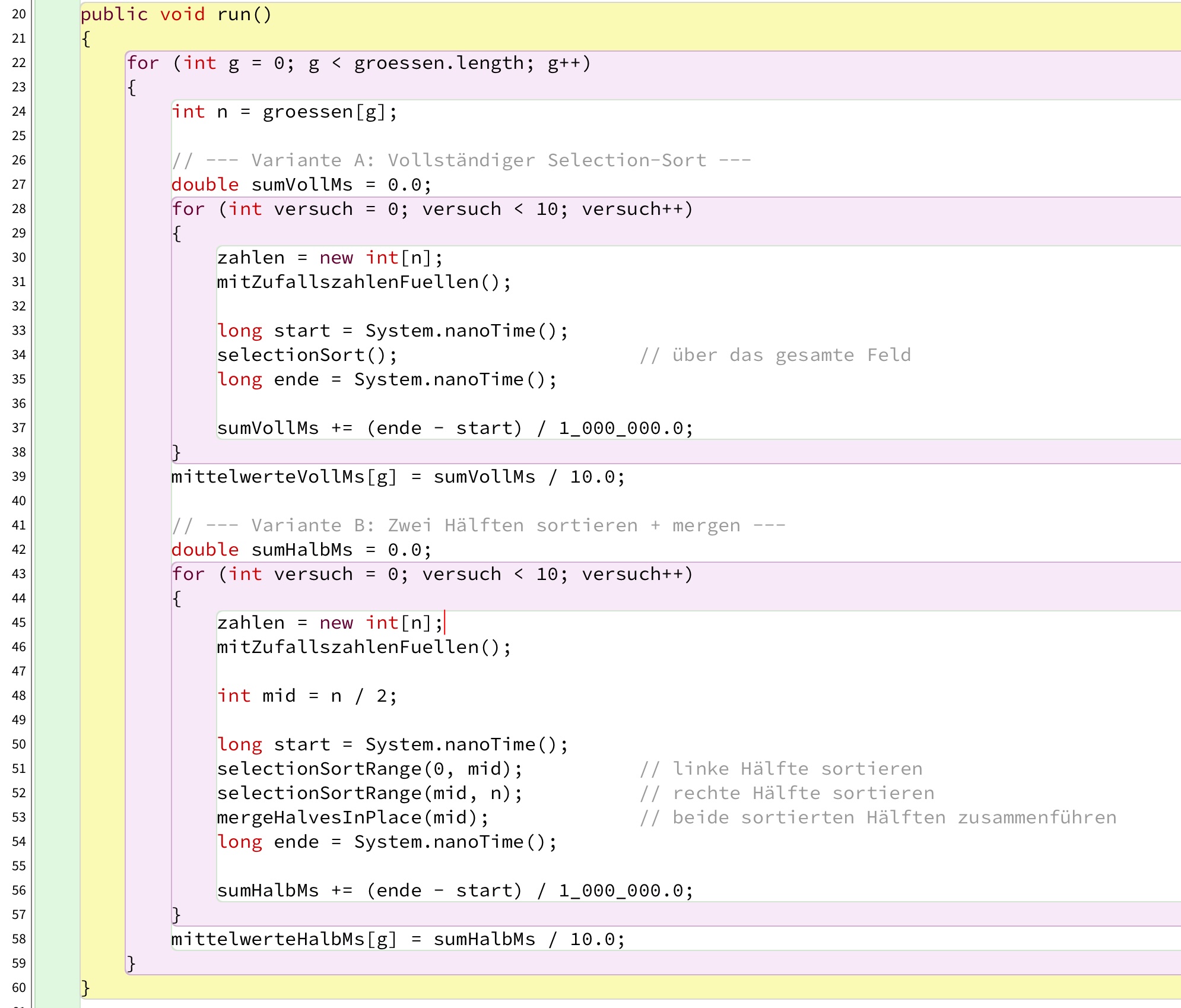This screenshot has width=1181, height=1008.
Task: Click 'int n = groessen[g];' declaration
Action: tap(284, 112)
